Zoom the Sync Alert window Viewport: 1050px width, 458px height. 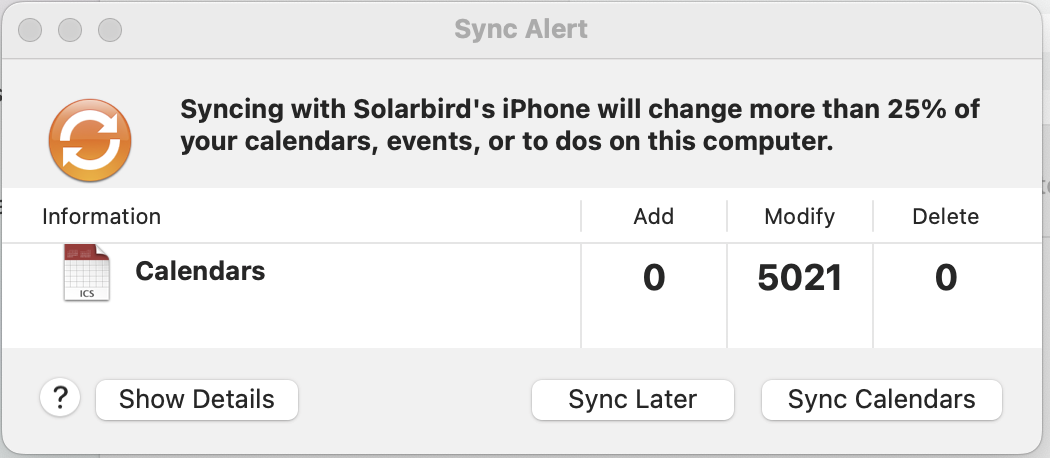(x=109, y=30)
